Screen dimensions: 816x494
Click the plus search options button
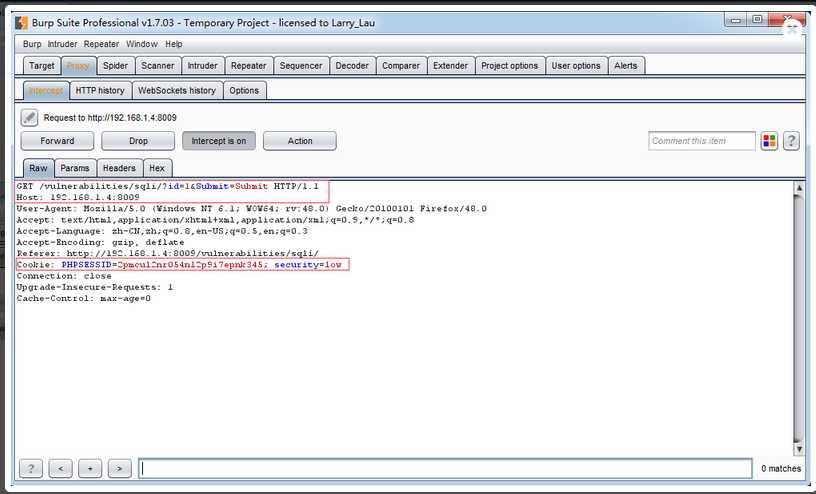pyautogui.click(x=90, y=468)
